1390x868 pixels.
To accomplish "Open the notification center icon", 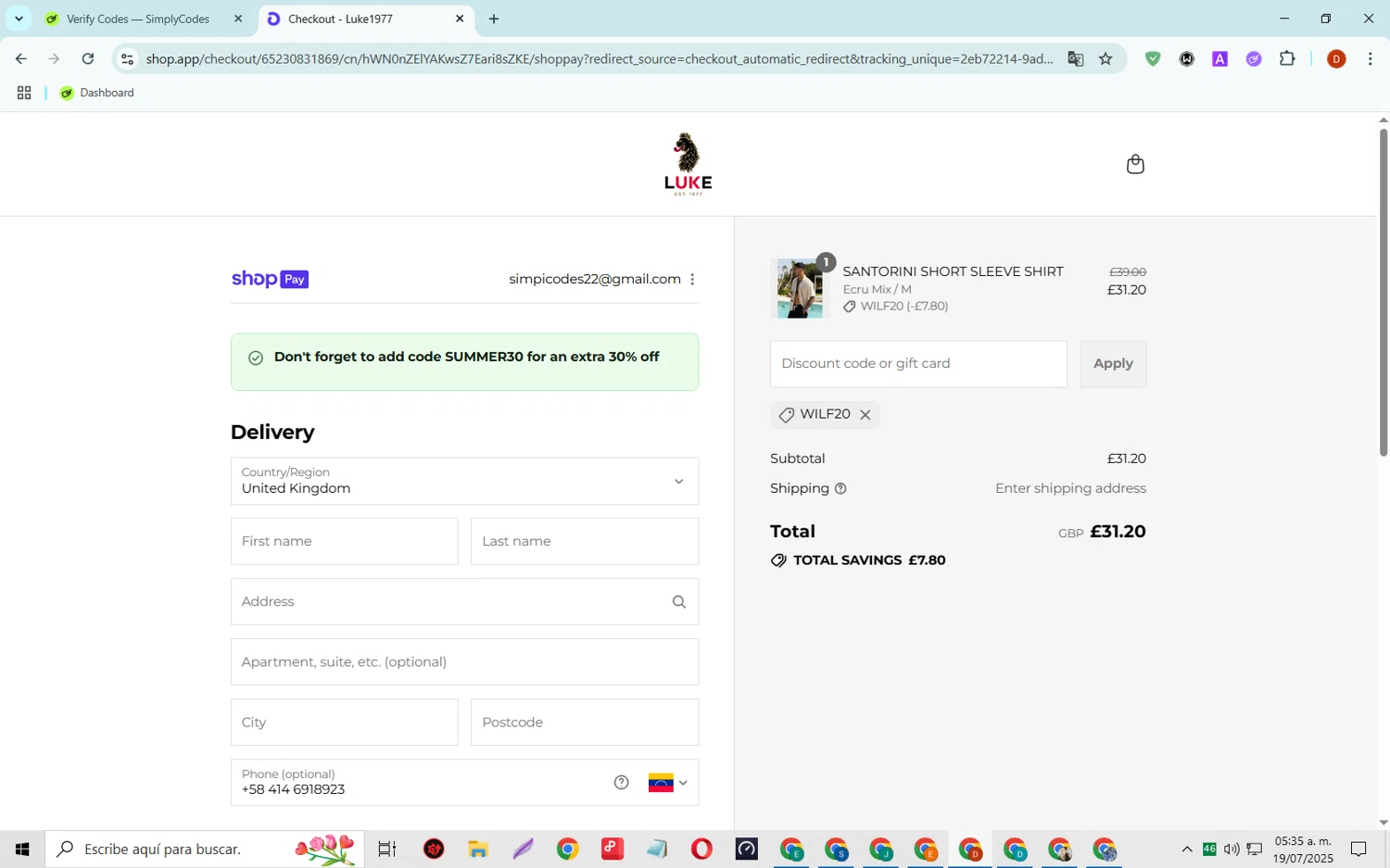I will coord(1358,849).
